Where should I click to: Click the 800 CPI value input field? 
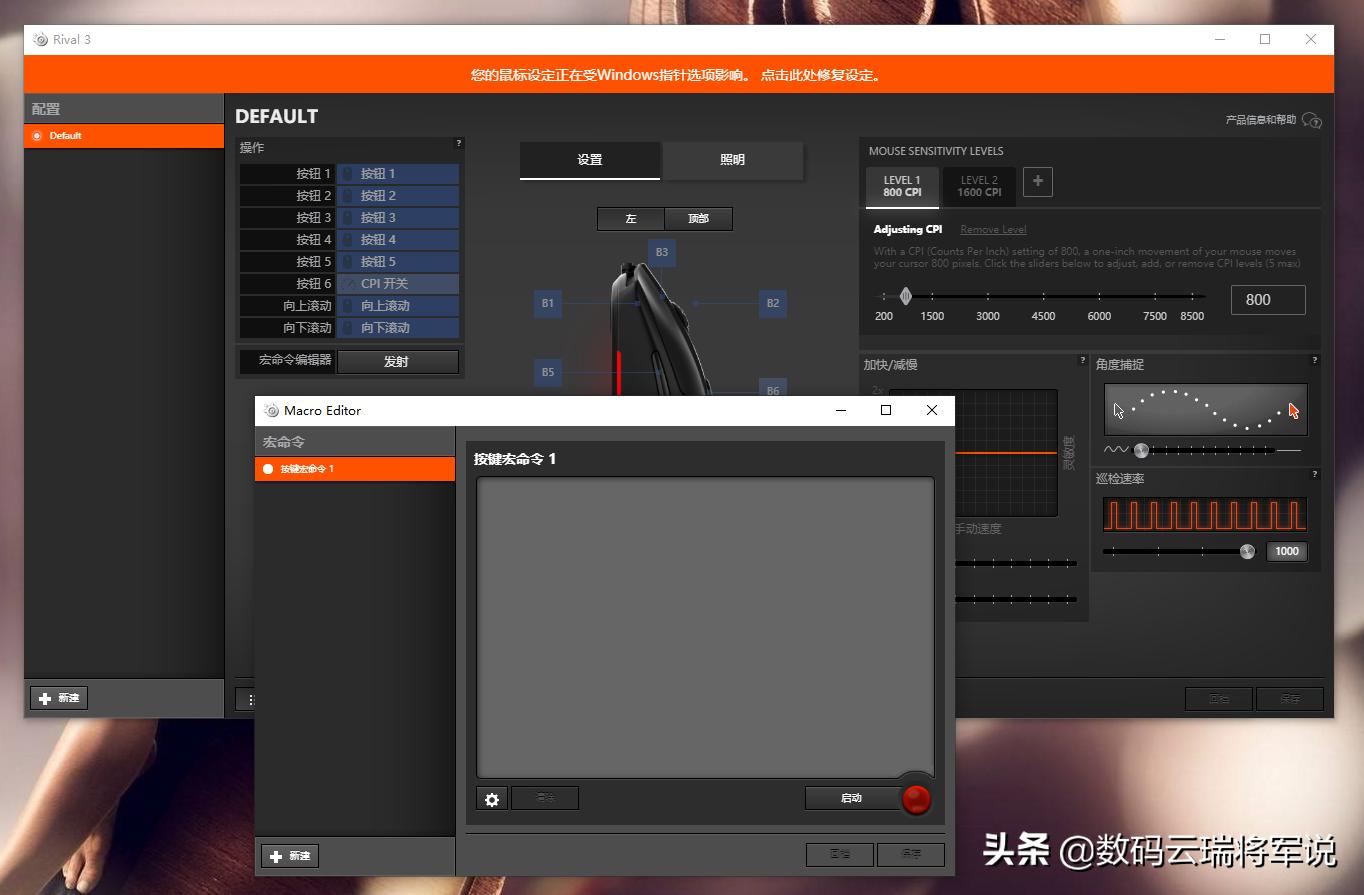click(1268, 299)
